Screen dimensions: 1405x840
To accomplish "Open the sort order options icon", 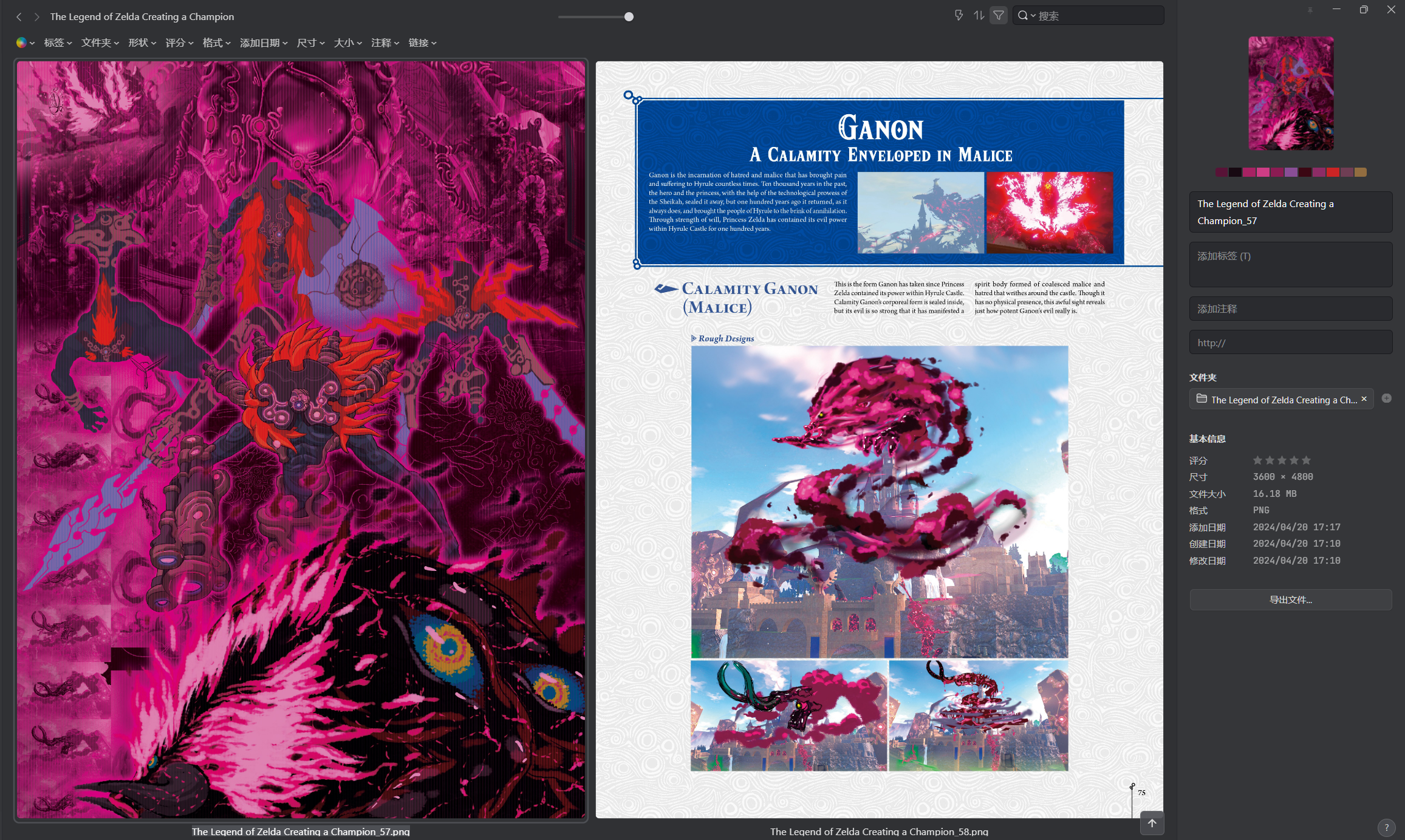I will [x=979, y=16].
